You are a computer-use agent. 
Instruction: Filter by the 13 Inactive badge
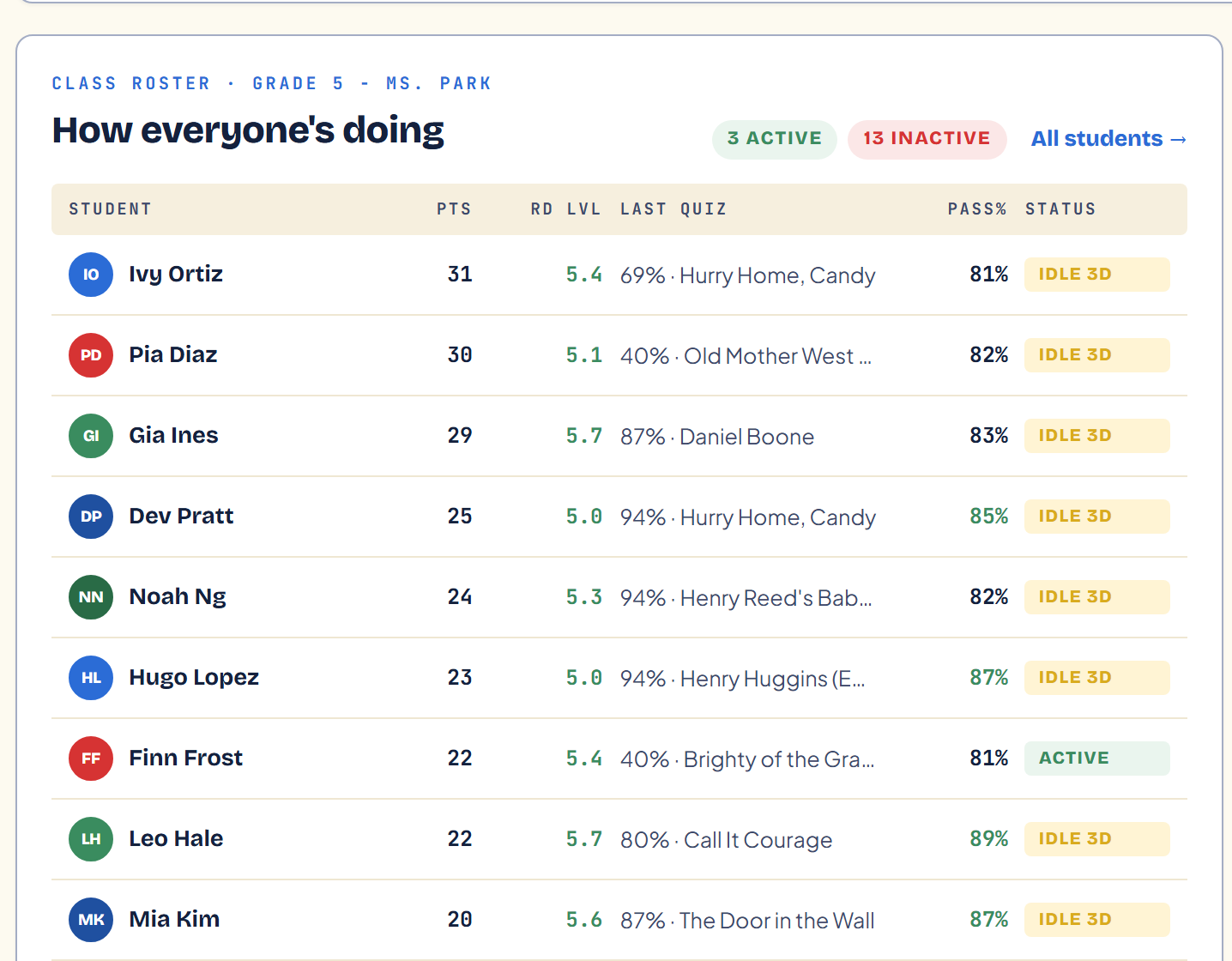click(x=927, y=139)
